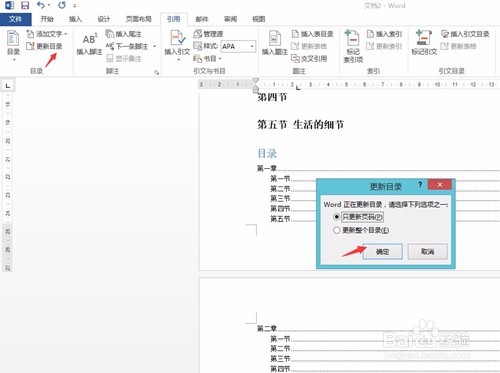Expand the Undo history dropdown arrow
The width and height of the screenshot is (500, 373).
(x=49, y=5)
